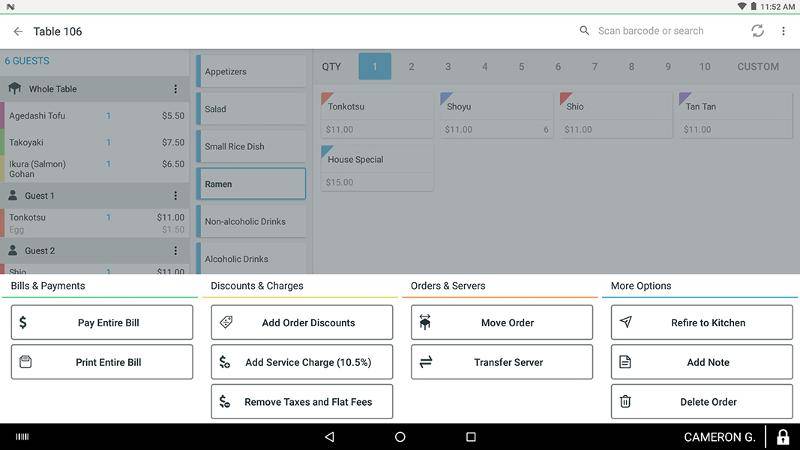Open Whole Table three-dot options
Viewport: 800px width, 450px height.
tap(176, 89)
